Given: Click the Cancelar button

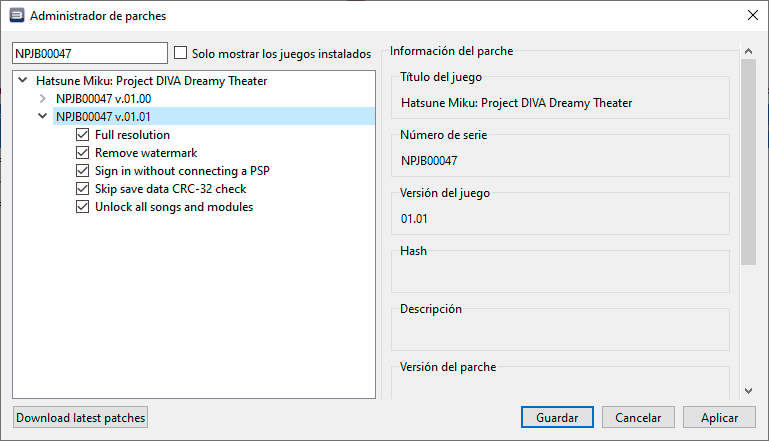Looking at the screenshot, I should pos(638,417).
